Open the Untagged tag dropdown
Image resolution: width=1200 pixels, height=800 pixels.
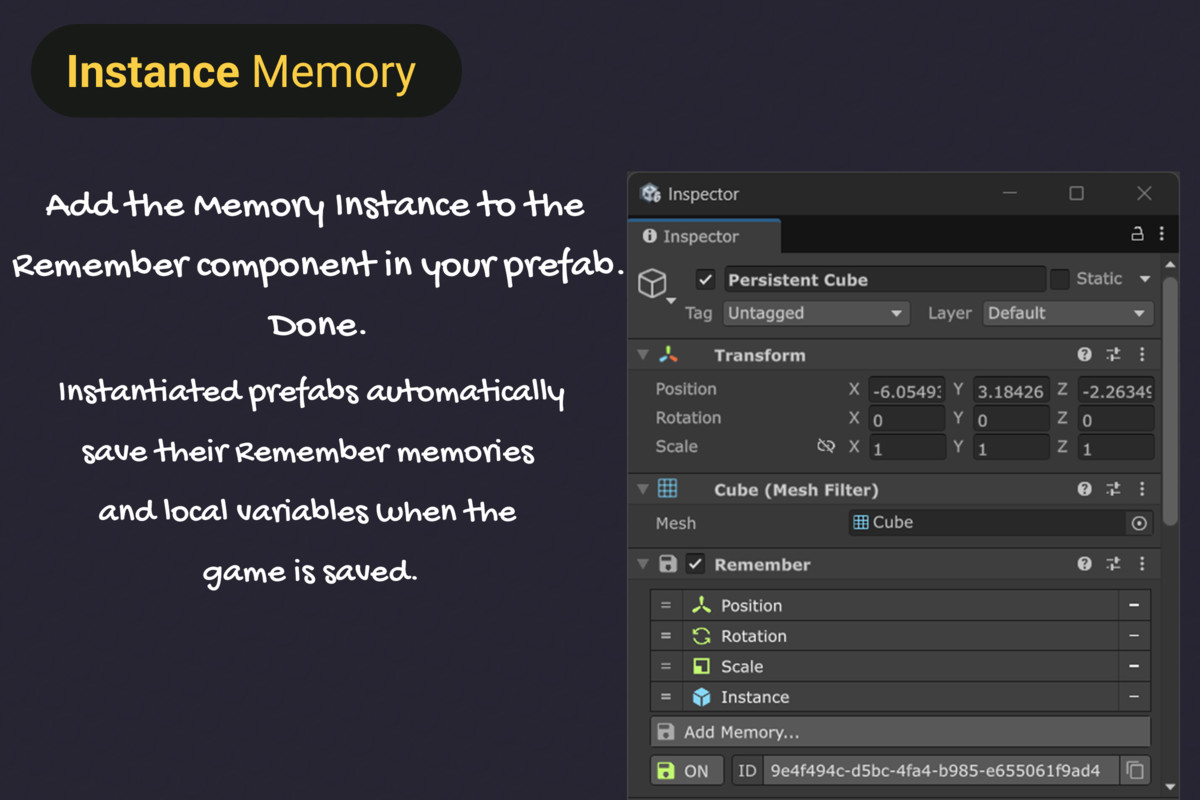(816, 313)
